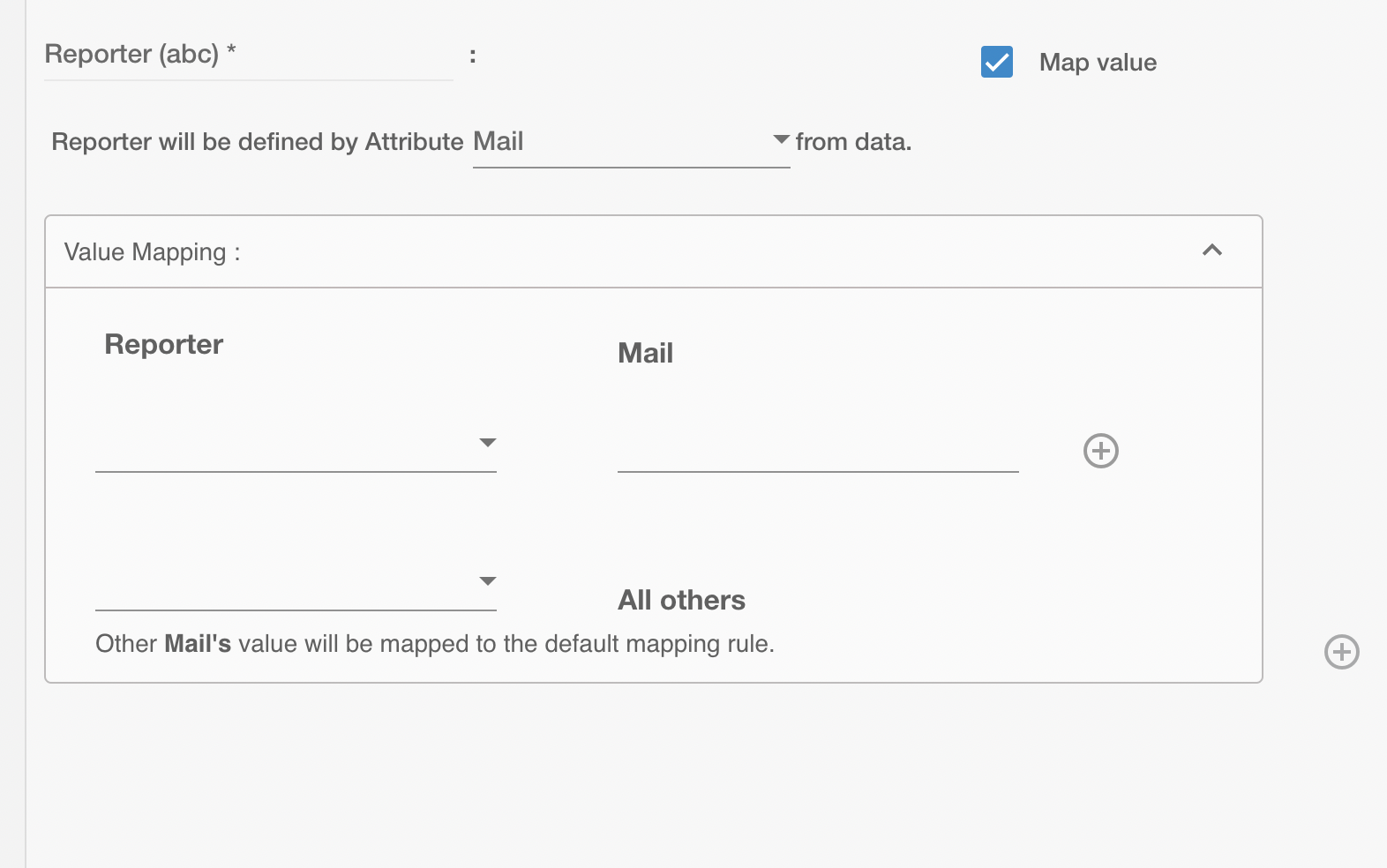Collapse the Value Mapping panel
Screen dimensions: 1387x868
click(1212, 251)
